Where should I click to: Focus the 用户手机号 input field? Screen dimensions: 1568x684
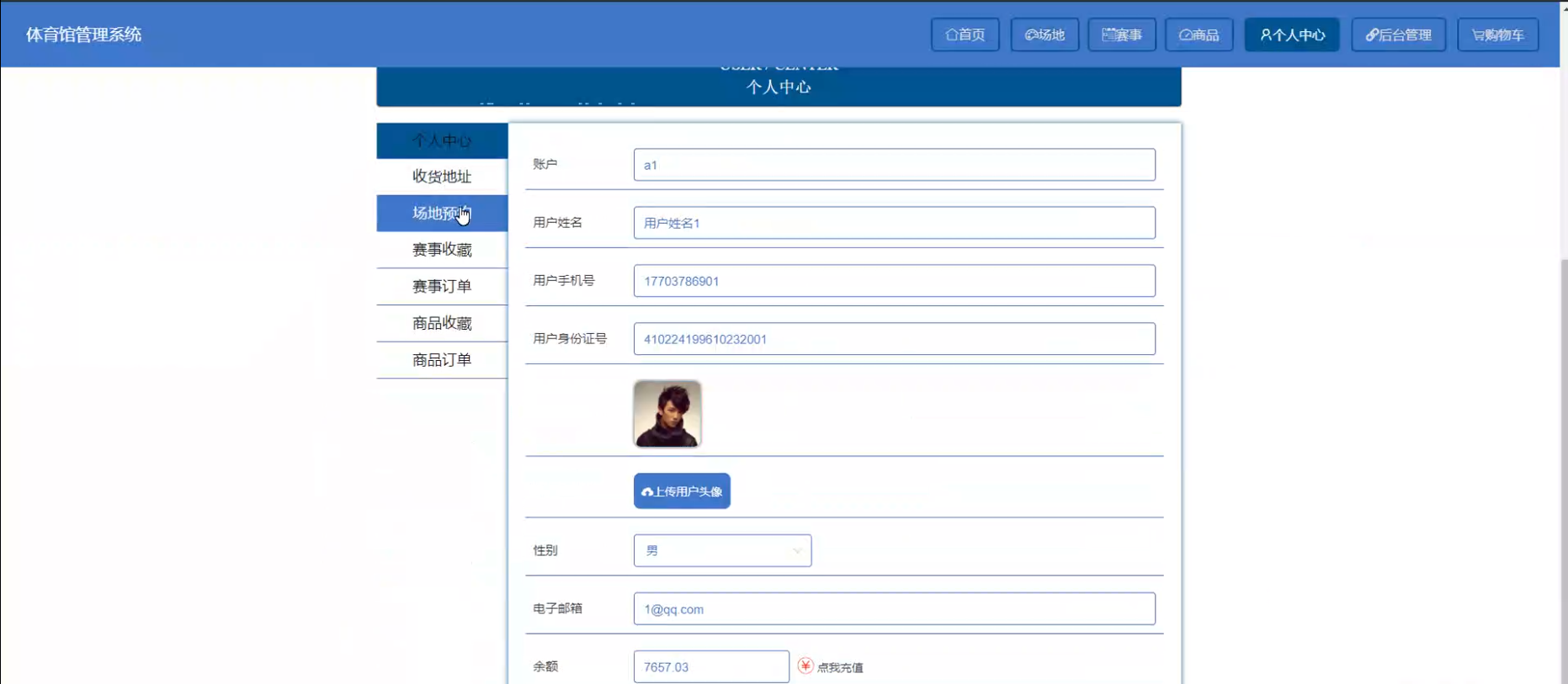pos(894,281)
